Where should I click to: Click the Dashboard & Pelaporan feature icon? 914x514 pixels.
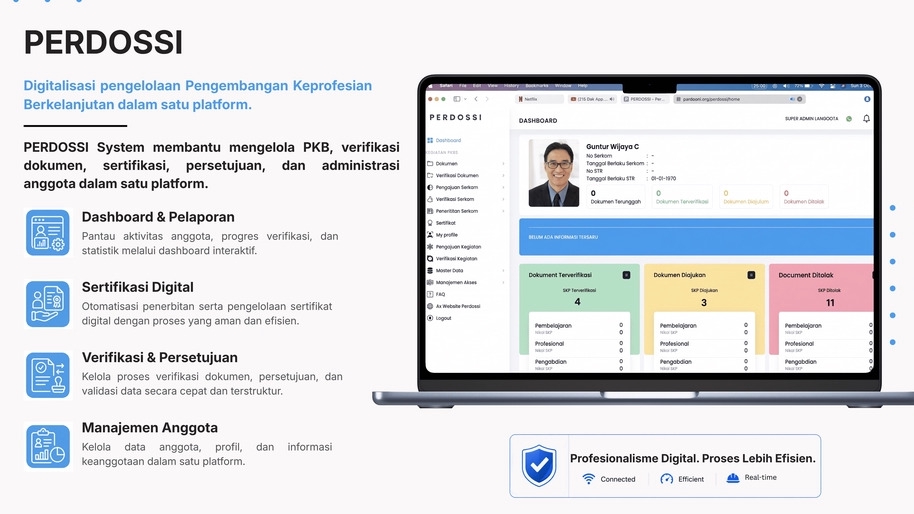click(48, 233)
